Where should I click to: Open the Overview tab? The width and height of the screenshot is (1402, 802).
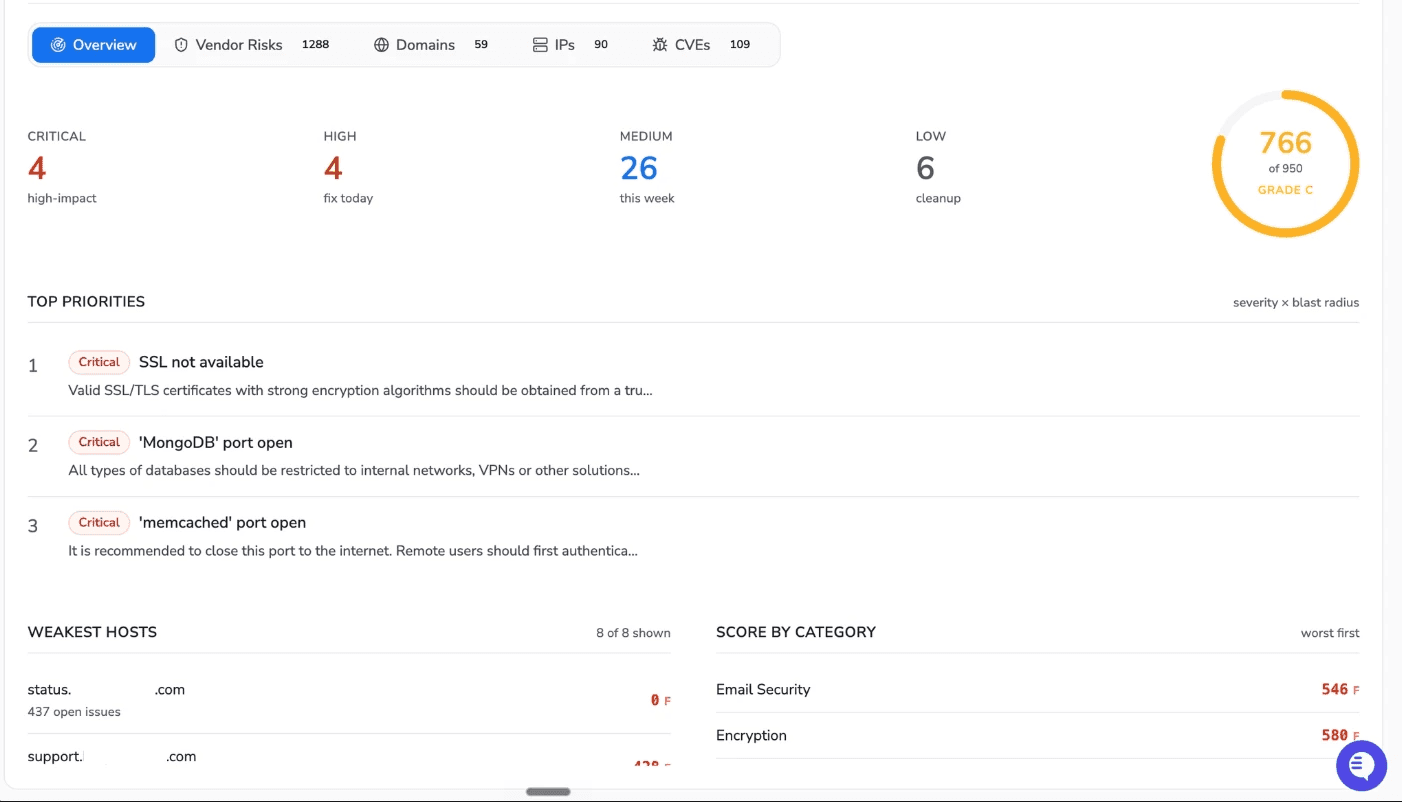pyautogui.click(x=93, y=45)
